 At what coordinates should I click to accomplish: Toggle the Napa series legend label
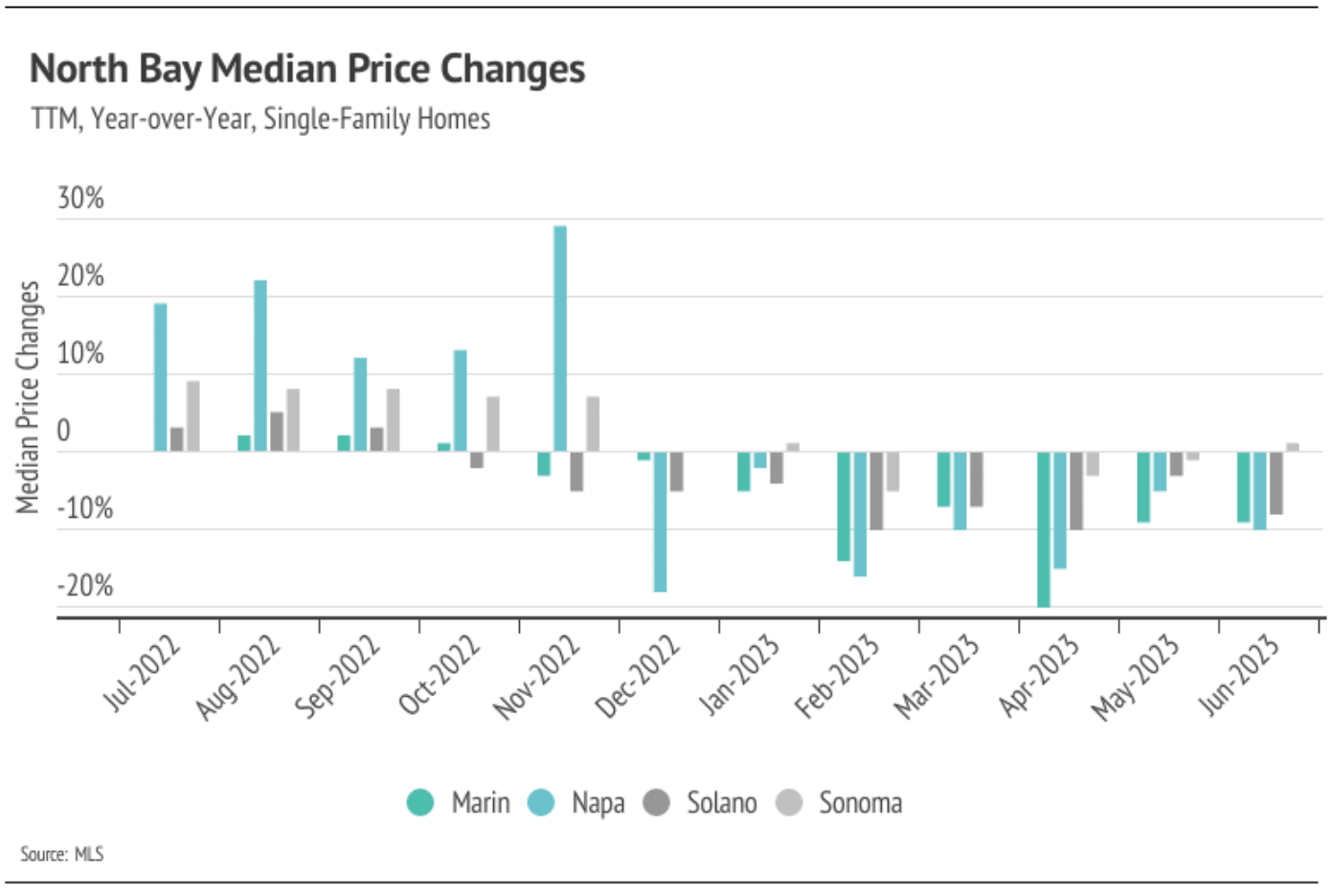click(x=598, y=802)
